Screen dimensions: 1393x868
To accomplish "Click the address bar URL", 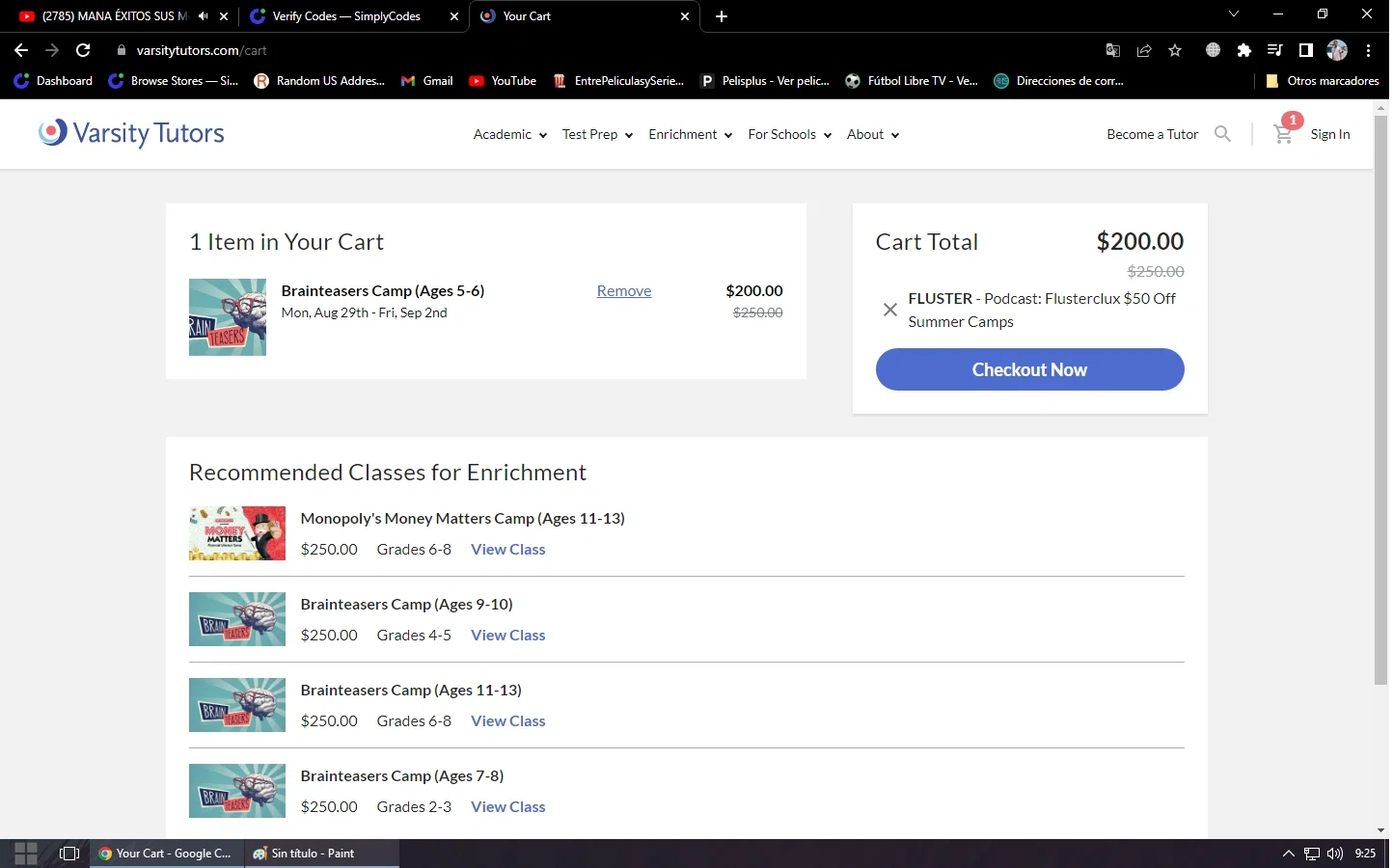I will (x=202, y=50).
